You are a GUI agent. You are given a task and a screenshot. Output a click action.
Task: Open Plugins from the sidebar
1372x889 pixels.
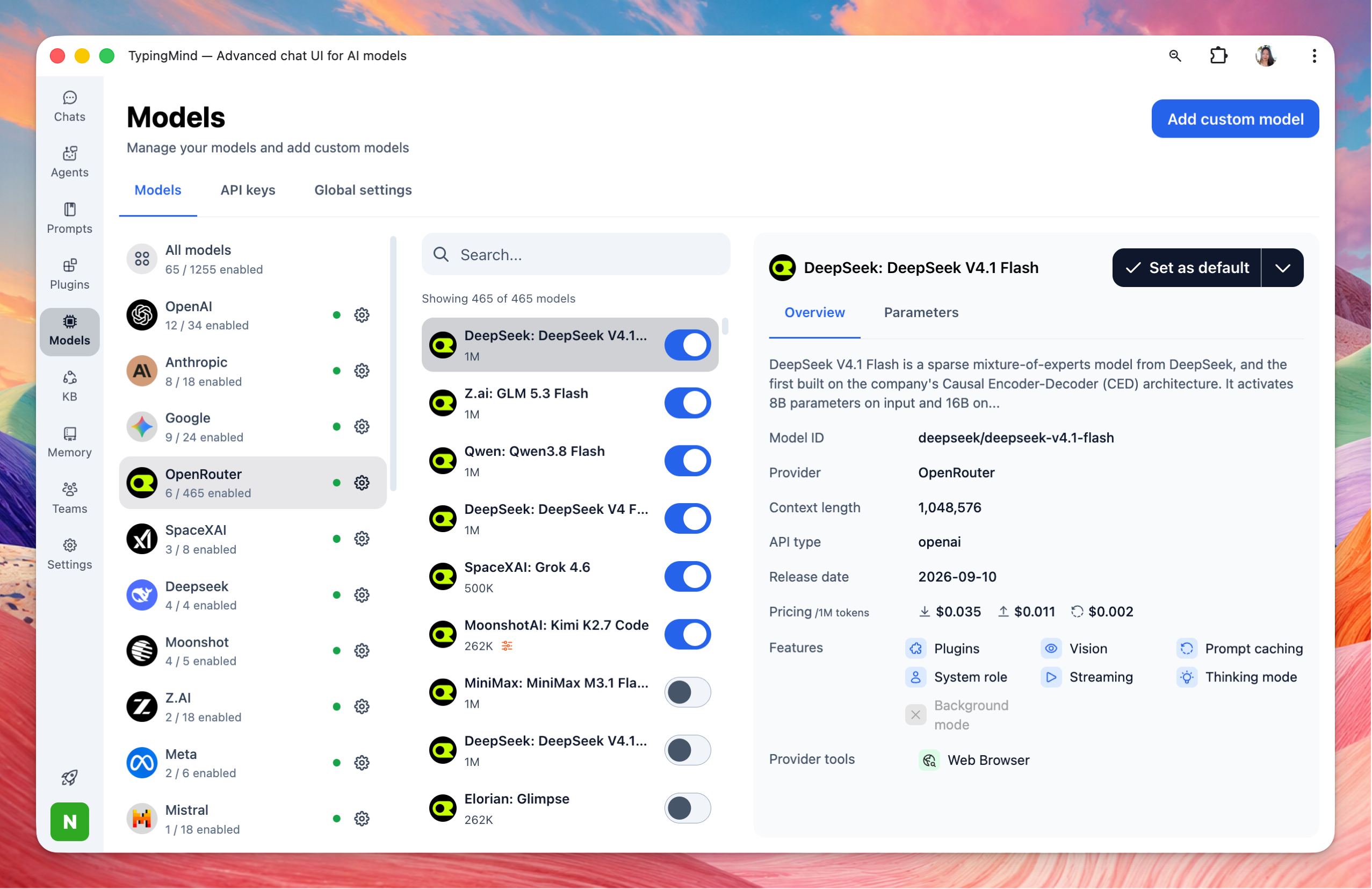70,275
